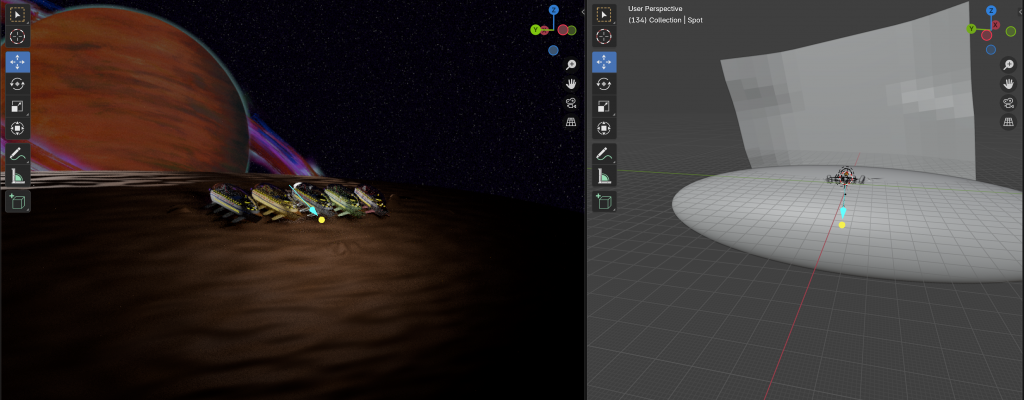Expand the left viewport sidebar arrow
The height and width of the screenshot is (400, 1024).
click(x=582, y=12)
